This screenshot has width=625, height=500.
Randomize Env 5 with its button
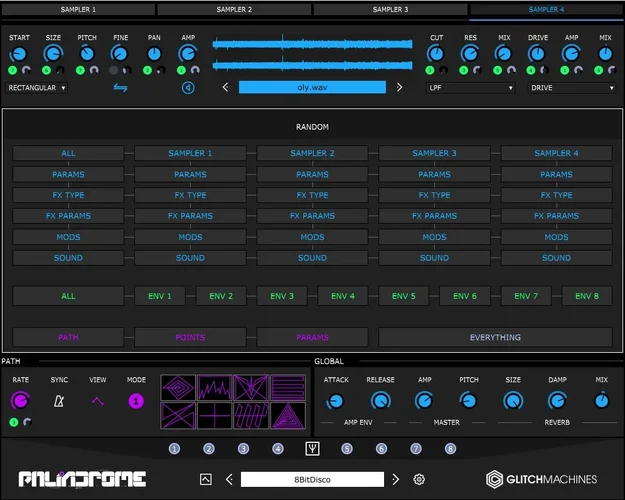tap(404, 296)
